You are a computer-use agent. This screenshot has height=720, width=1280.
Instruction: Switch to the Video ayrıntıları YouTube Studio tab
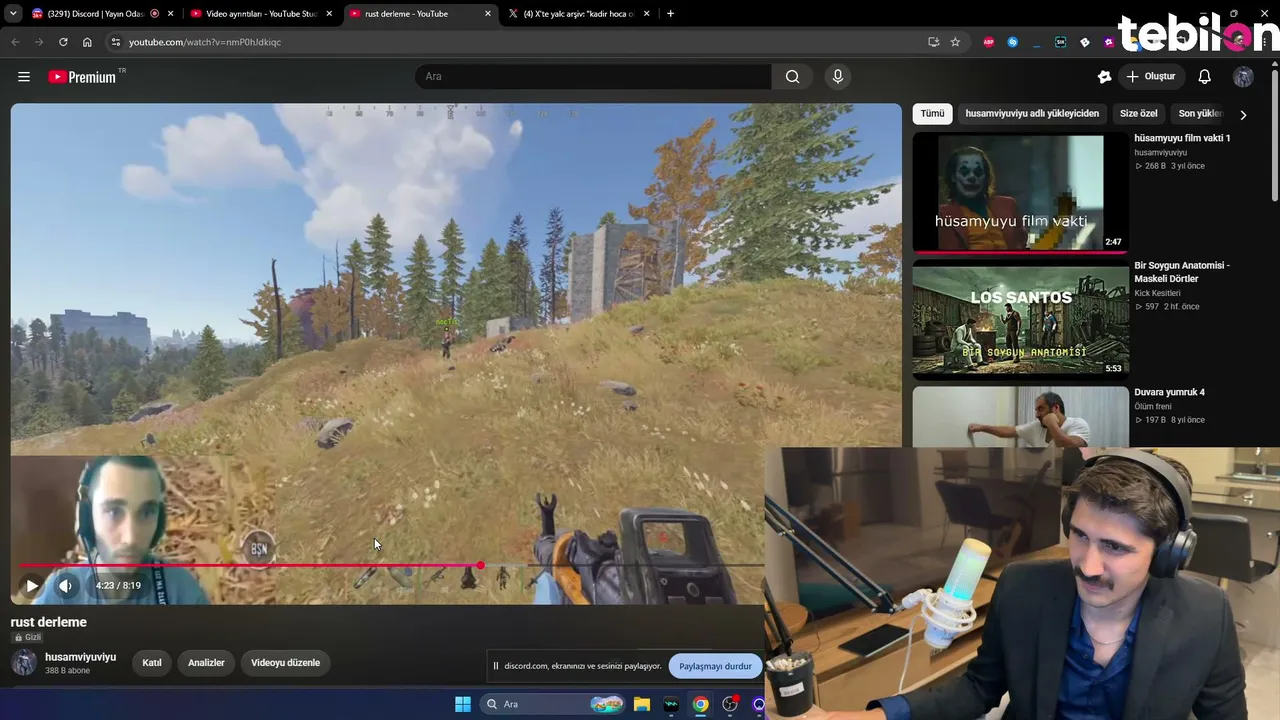click(x=261, y=14)
